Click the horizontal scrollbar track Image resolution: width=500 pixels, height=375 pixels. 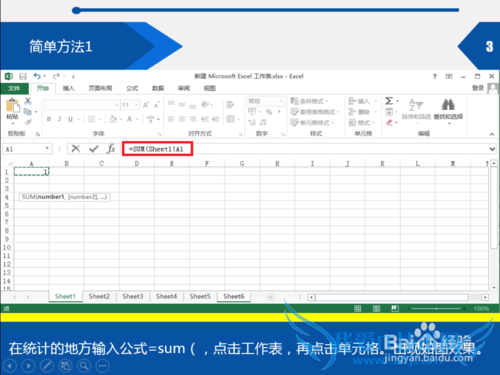tap(392, 297)
